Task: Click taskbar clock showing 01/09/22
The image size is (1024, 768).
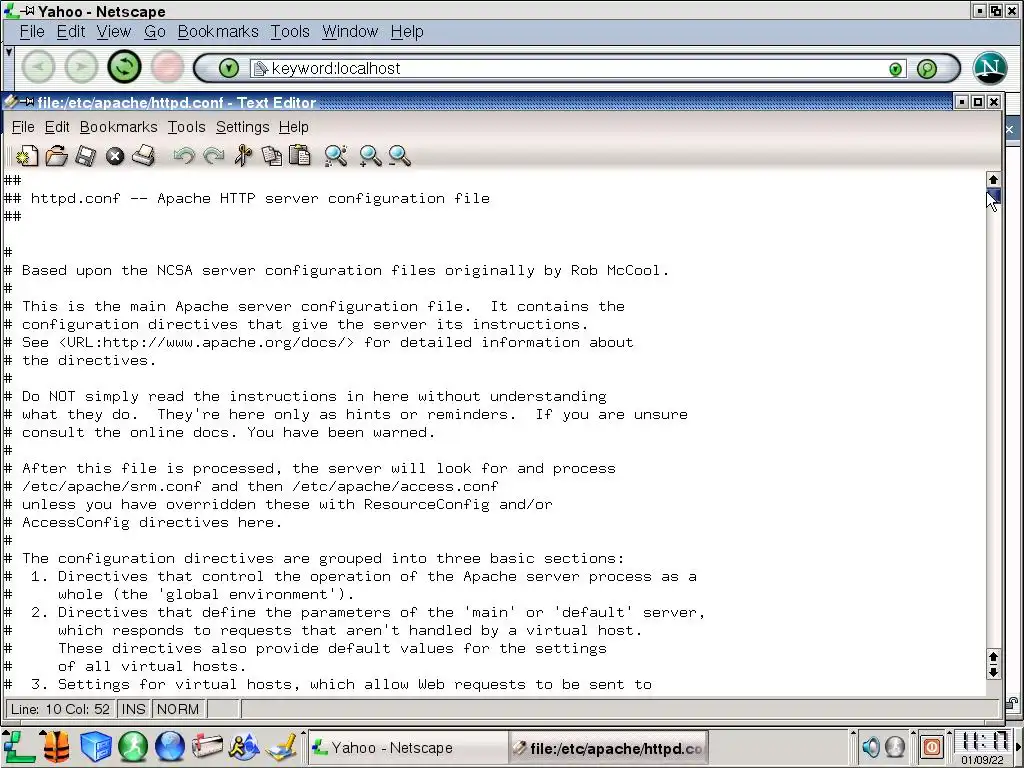Action: tap(982, 747)
